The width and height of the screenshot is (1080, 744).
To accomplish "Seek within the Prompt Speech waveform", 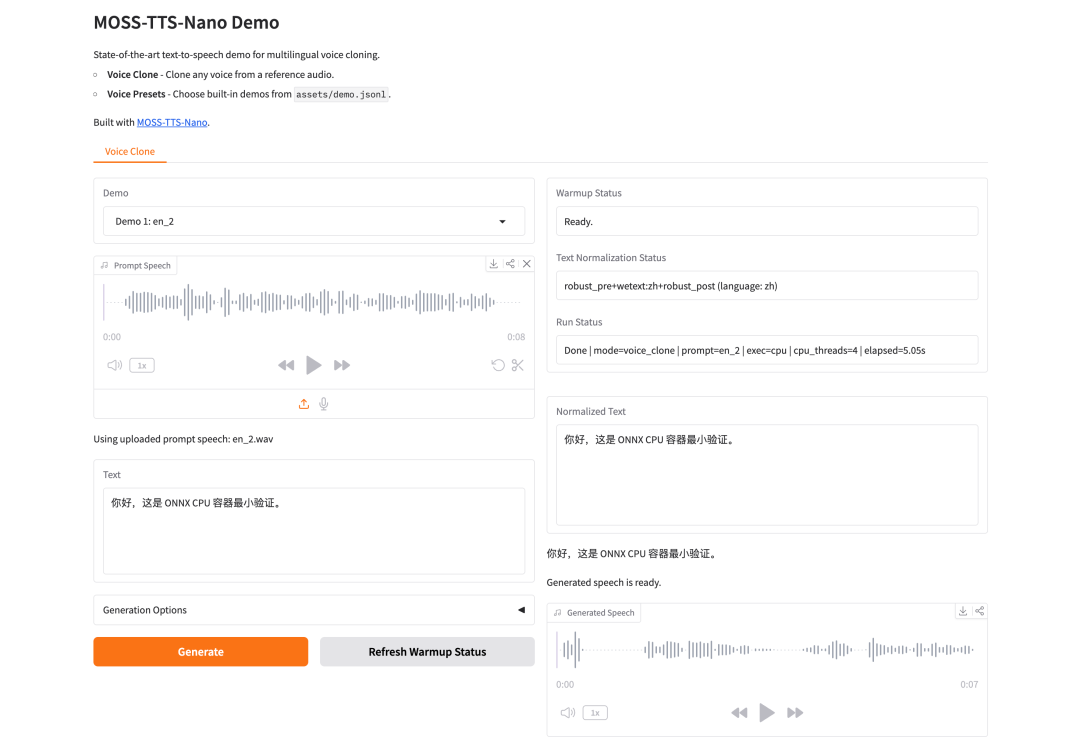I will [313, 302].
